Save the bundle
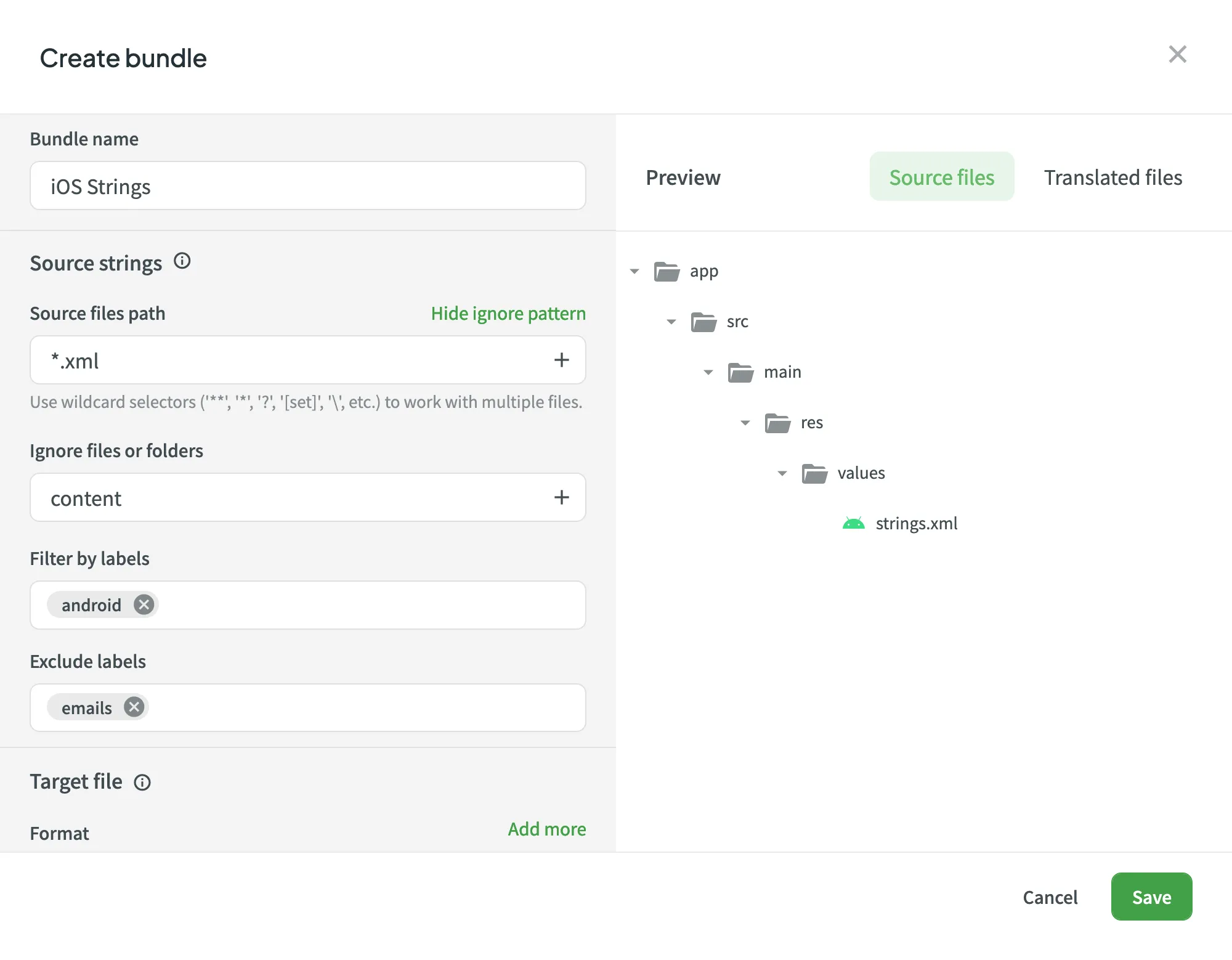This screenshot has height=960, width=1232. [1151, 897]
